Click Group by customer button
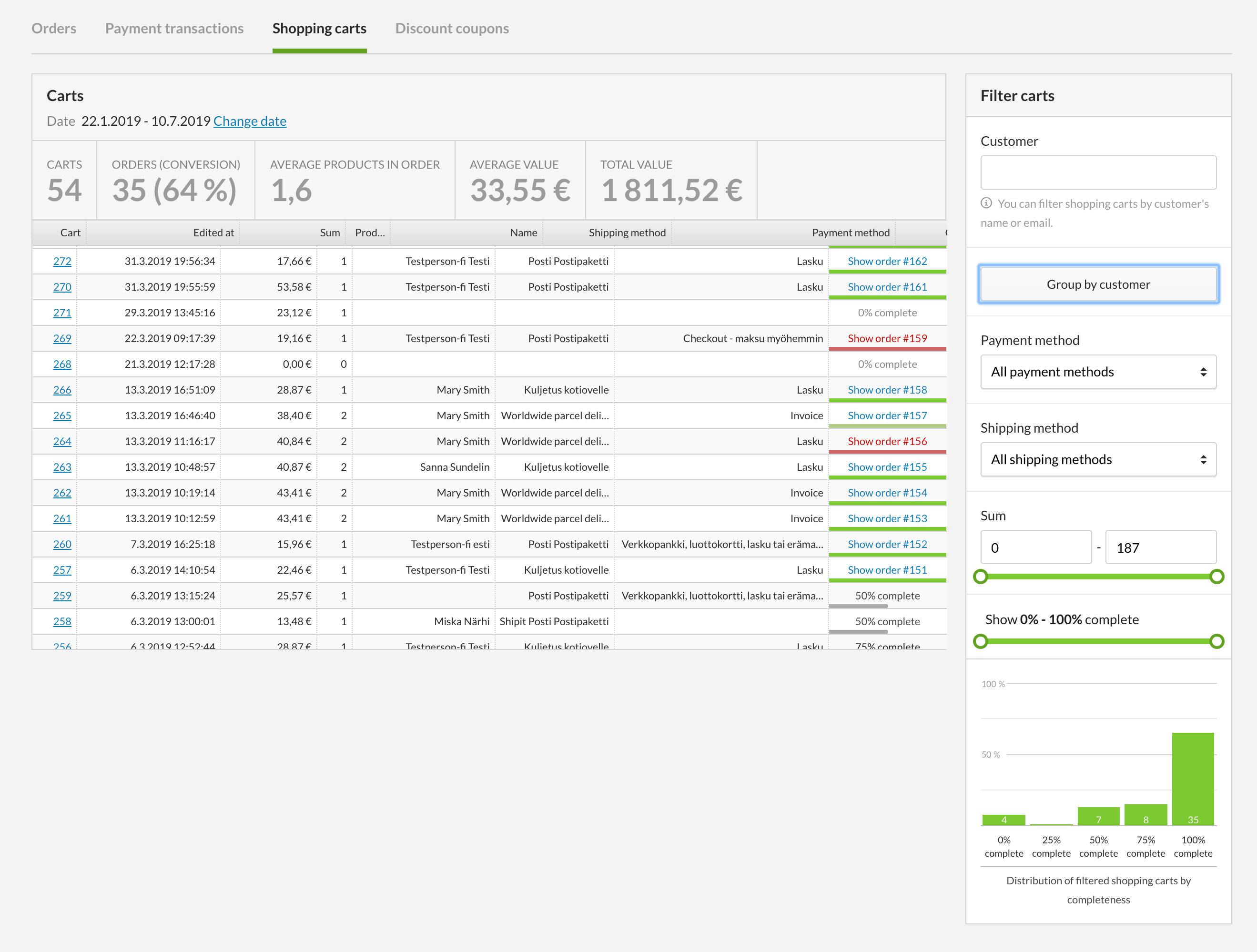Screen dimensions: 1257x952 (1098, 284)
